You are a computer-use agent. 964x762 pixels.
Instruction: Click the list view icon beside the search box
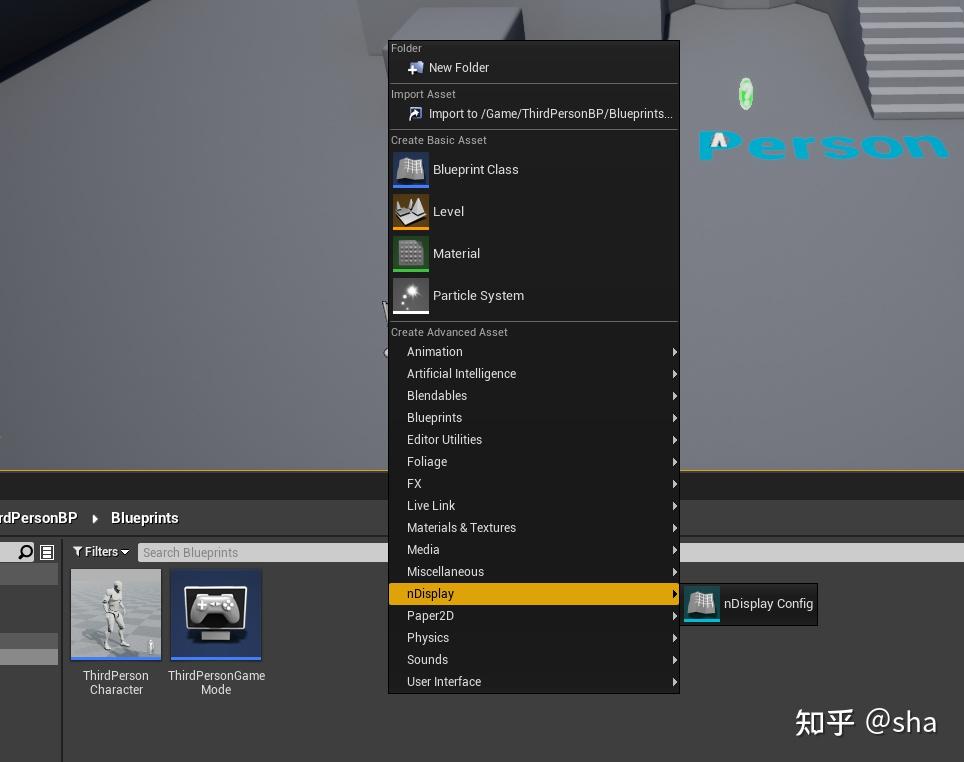point(46,551)
